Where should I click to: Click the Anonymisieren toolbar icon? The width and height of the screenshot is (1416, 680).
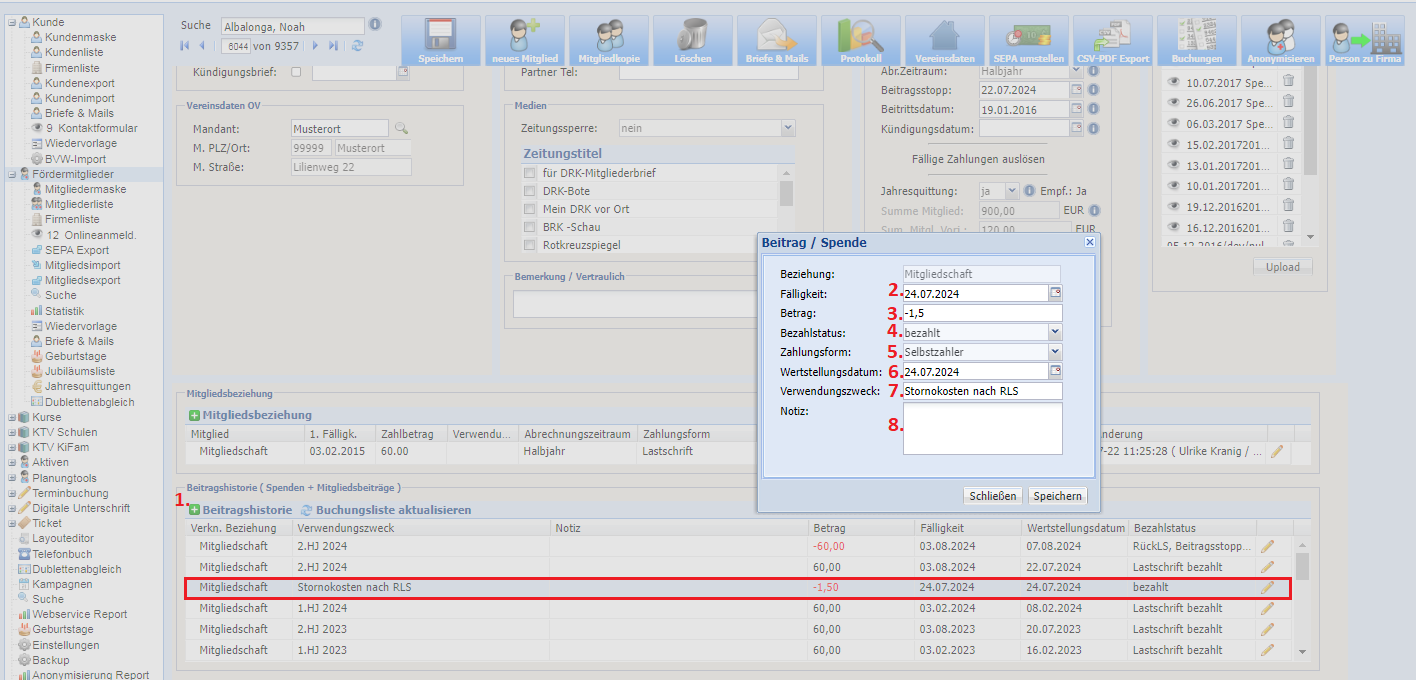(x=1280, y=41)
